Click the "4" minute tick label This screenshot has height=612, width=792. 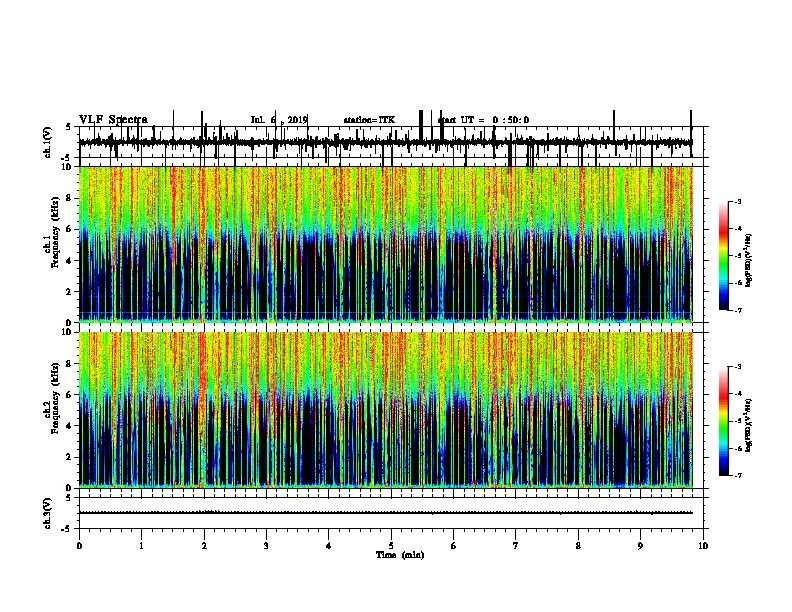click(329, 546)
